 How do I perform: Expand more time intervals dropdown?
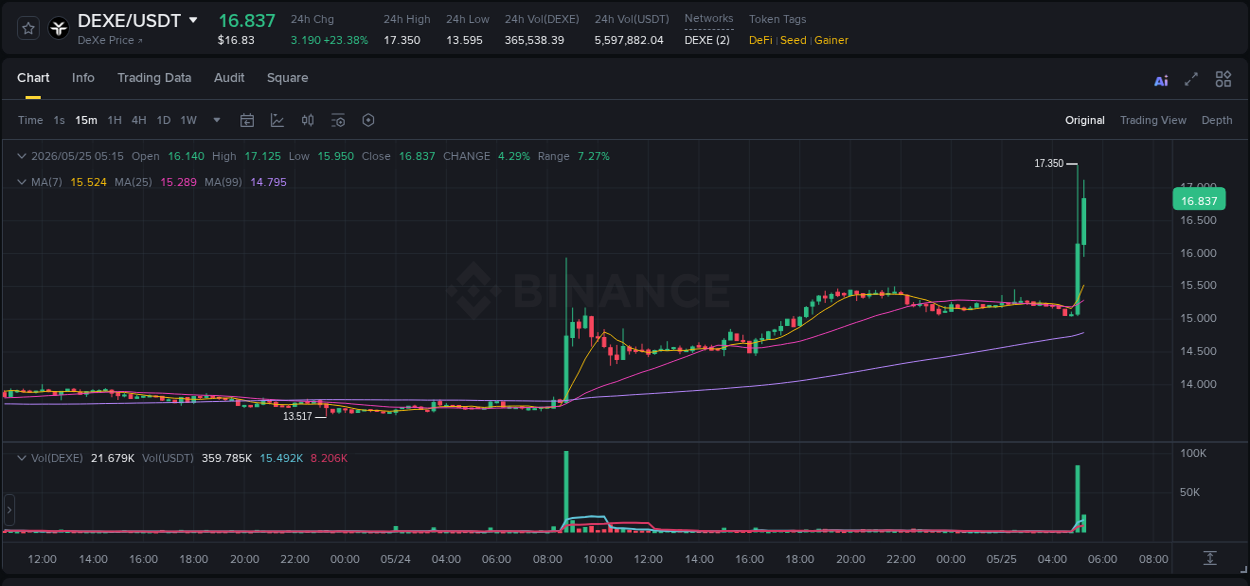pos(217,120)
